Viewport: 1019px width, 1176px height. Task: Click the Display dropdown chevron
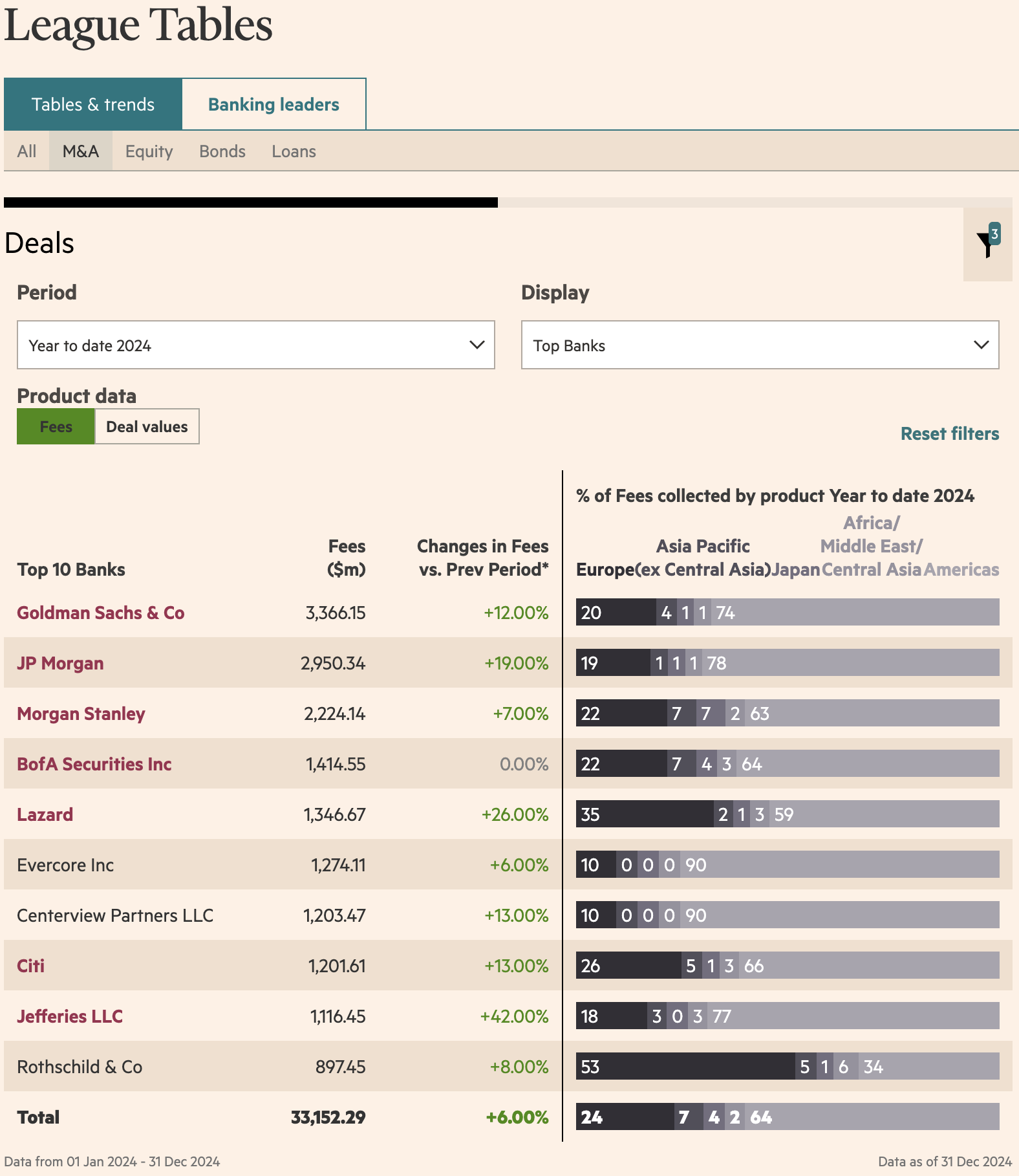tap(981, 345)
